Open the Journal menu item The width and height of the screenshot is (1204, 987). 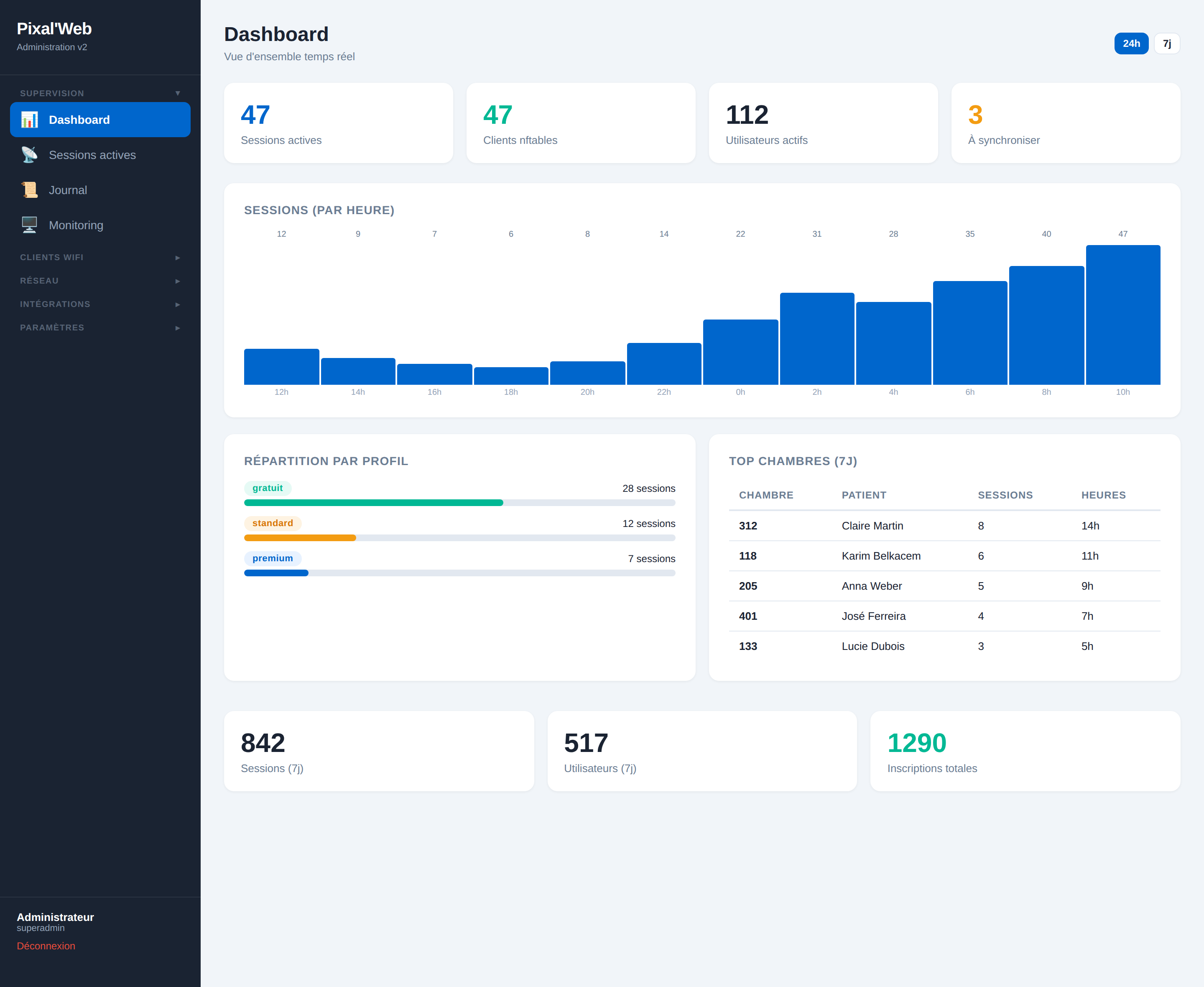100,190
